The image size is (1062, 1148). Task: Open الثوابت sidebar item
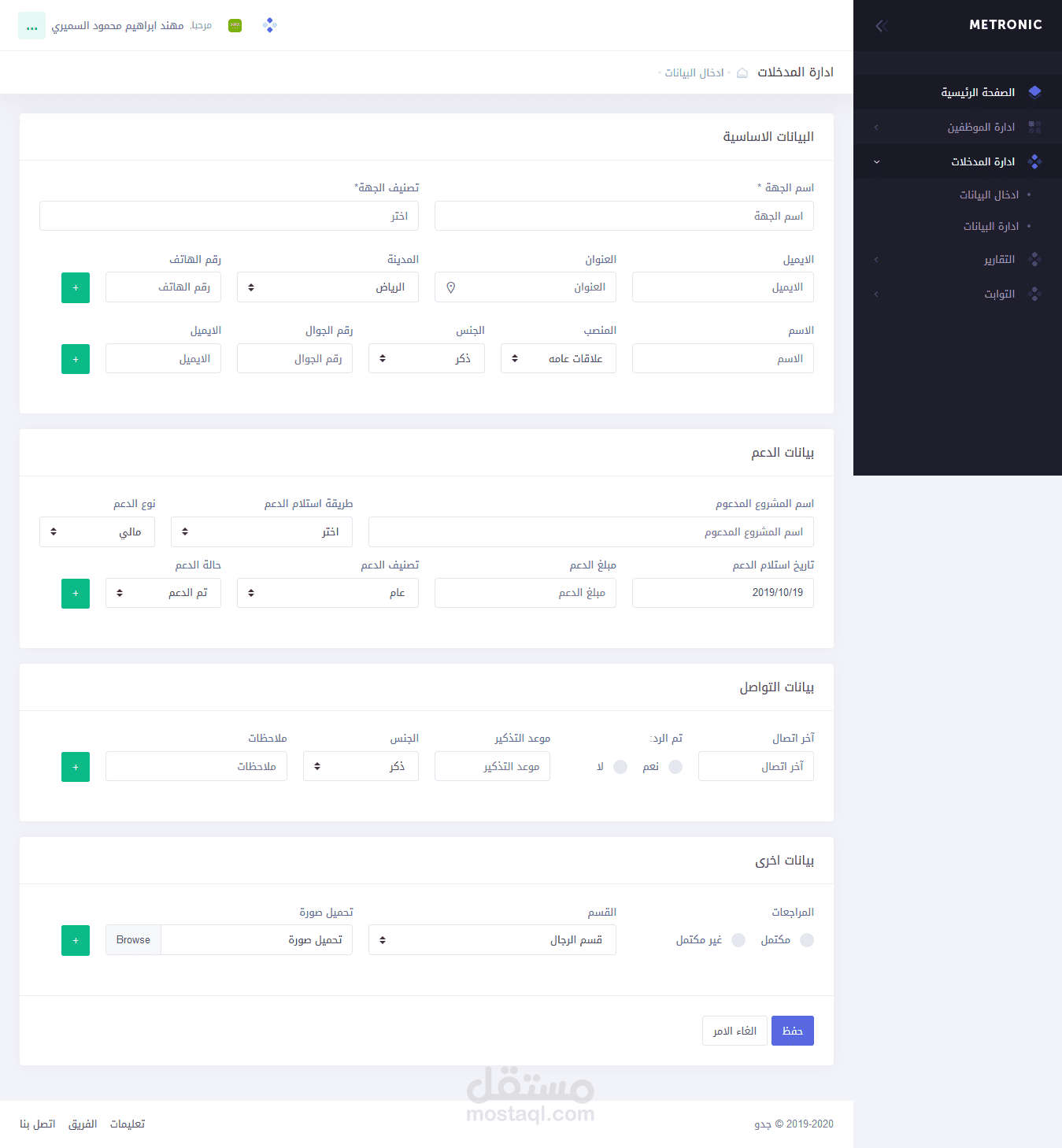pos(957,294)
